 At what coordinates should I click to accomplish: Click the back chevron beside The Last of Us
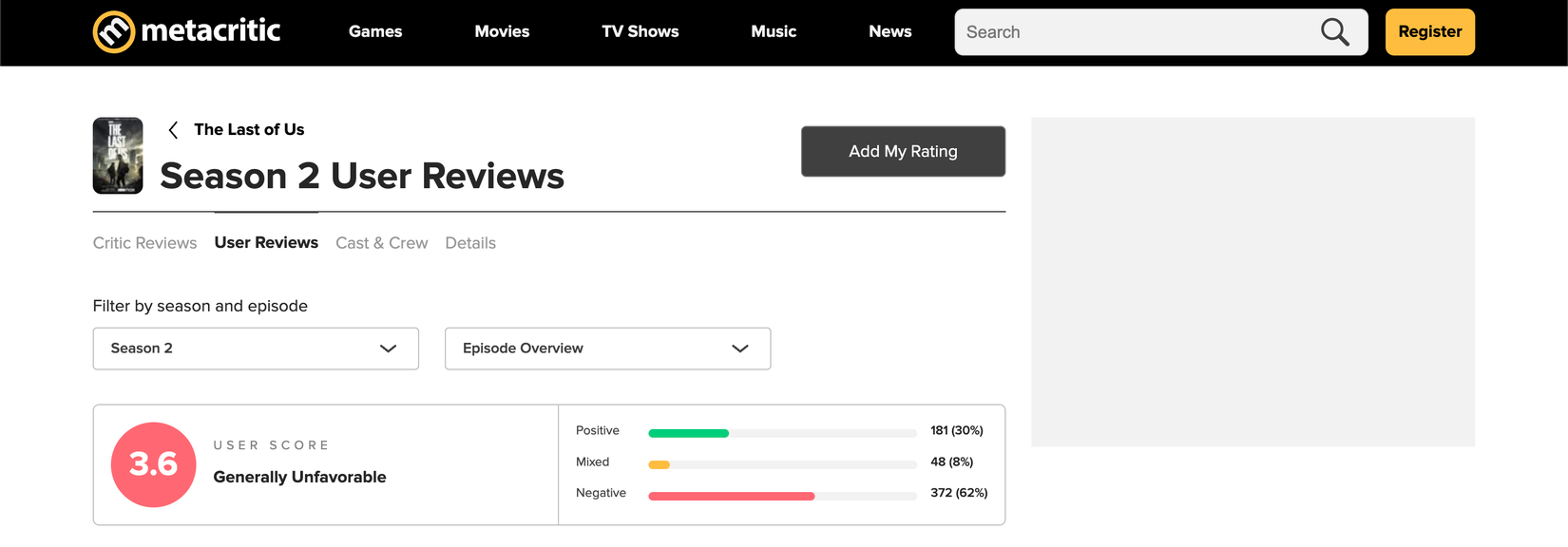[173, 130]
